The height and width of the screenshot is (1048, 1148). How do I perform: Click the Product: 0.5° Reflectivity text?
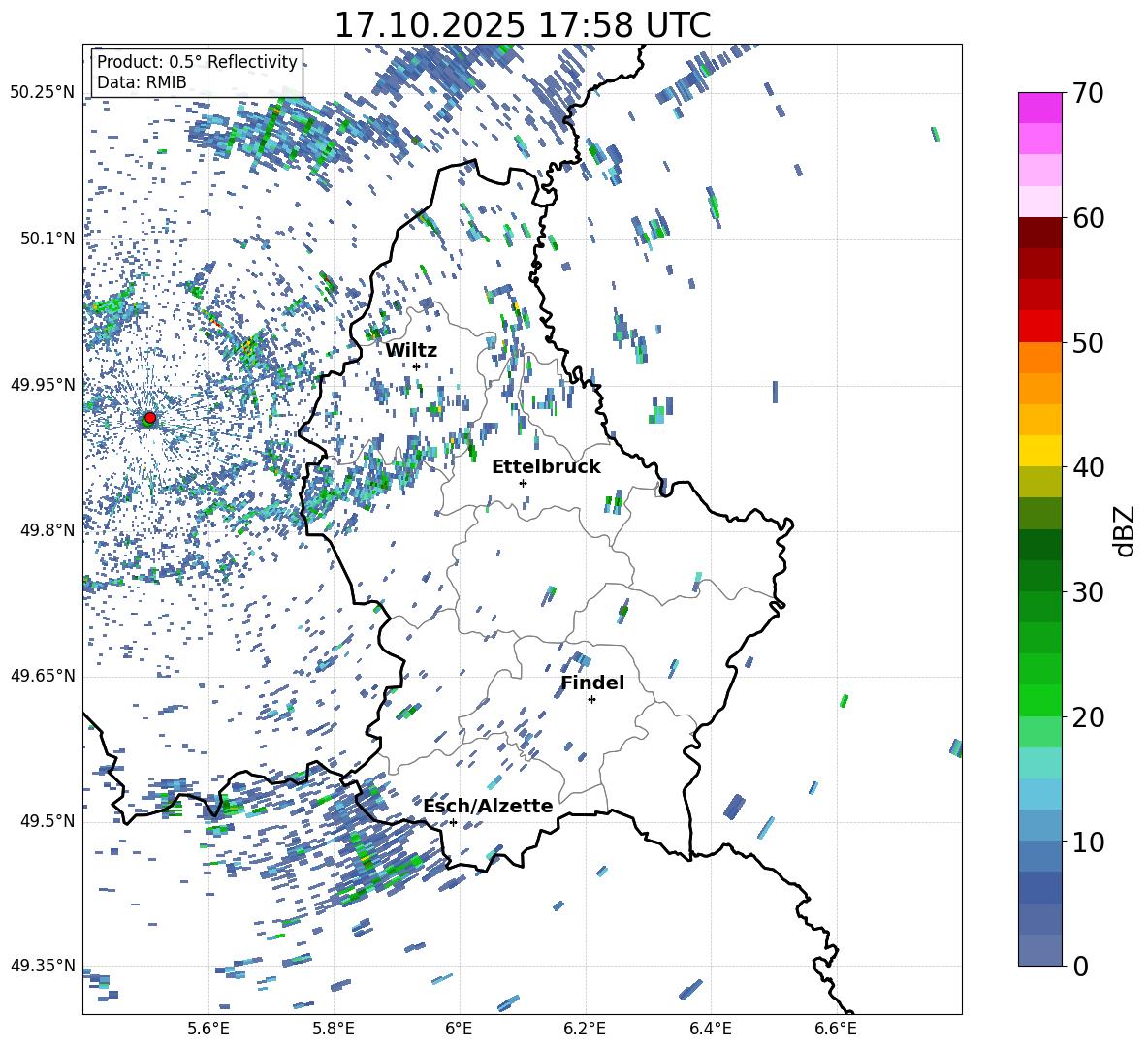point(197,62)
